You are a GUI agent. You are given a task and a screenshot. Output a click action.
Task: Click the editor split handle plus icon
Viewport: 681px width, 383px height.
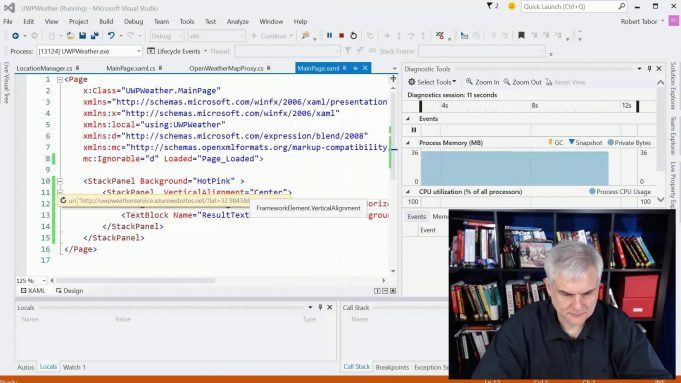point(393,79)
